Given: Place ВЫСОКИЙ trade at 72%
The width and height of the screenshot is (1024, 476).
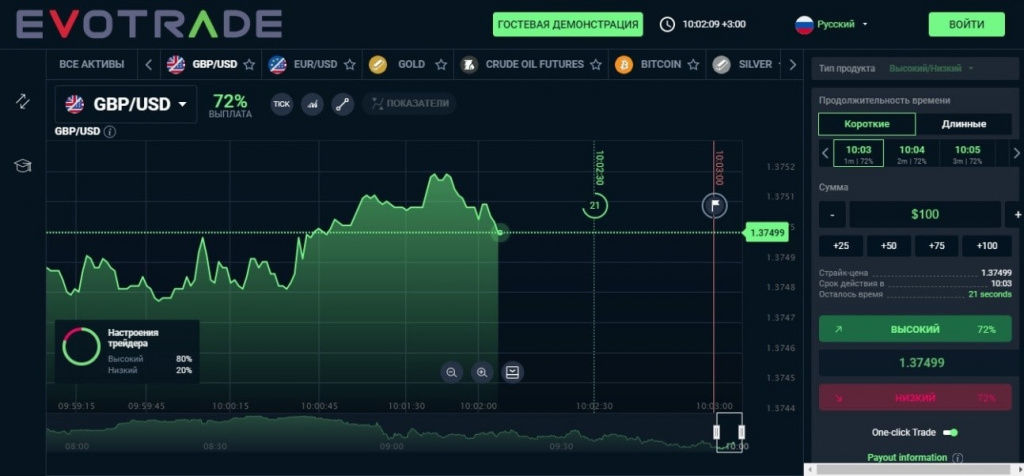Looking at the screenshot, I should tap(915, 329).
